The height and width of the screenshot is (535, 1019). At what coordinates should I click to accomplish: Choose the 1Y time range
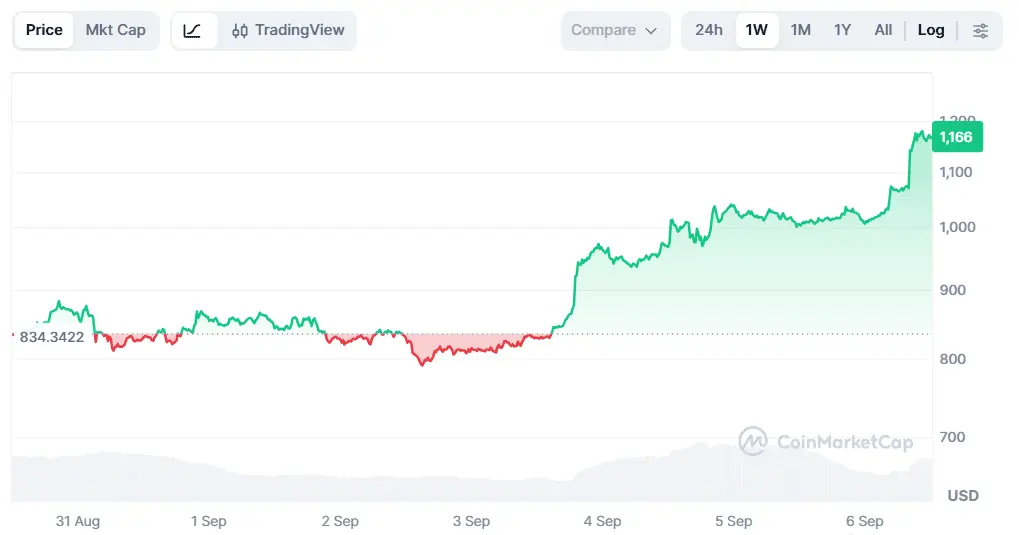[x=842, y=30]
